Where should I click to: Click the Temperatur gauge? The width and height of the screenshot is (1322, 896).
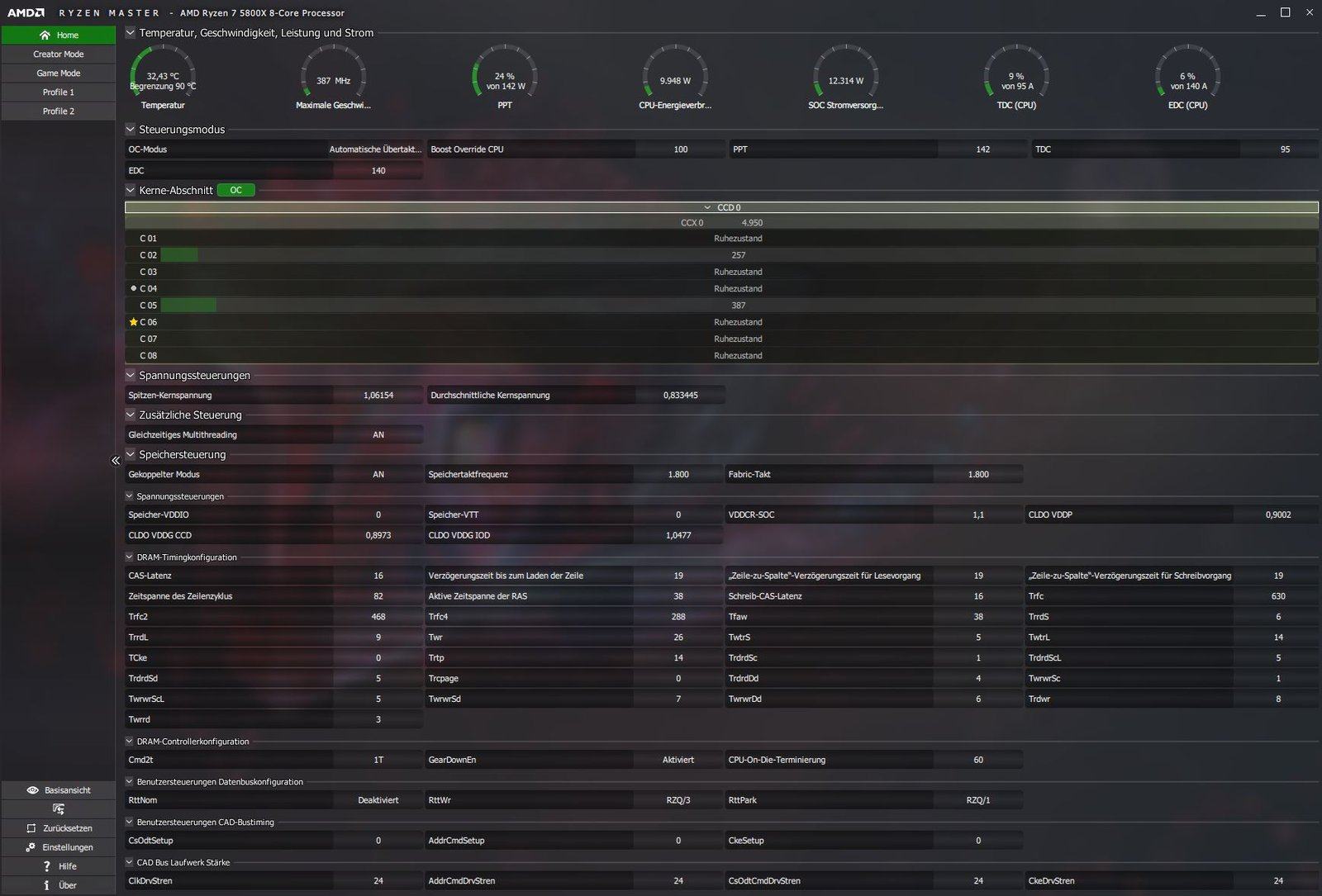coord(163,78)
